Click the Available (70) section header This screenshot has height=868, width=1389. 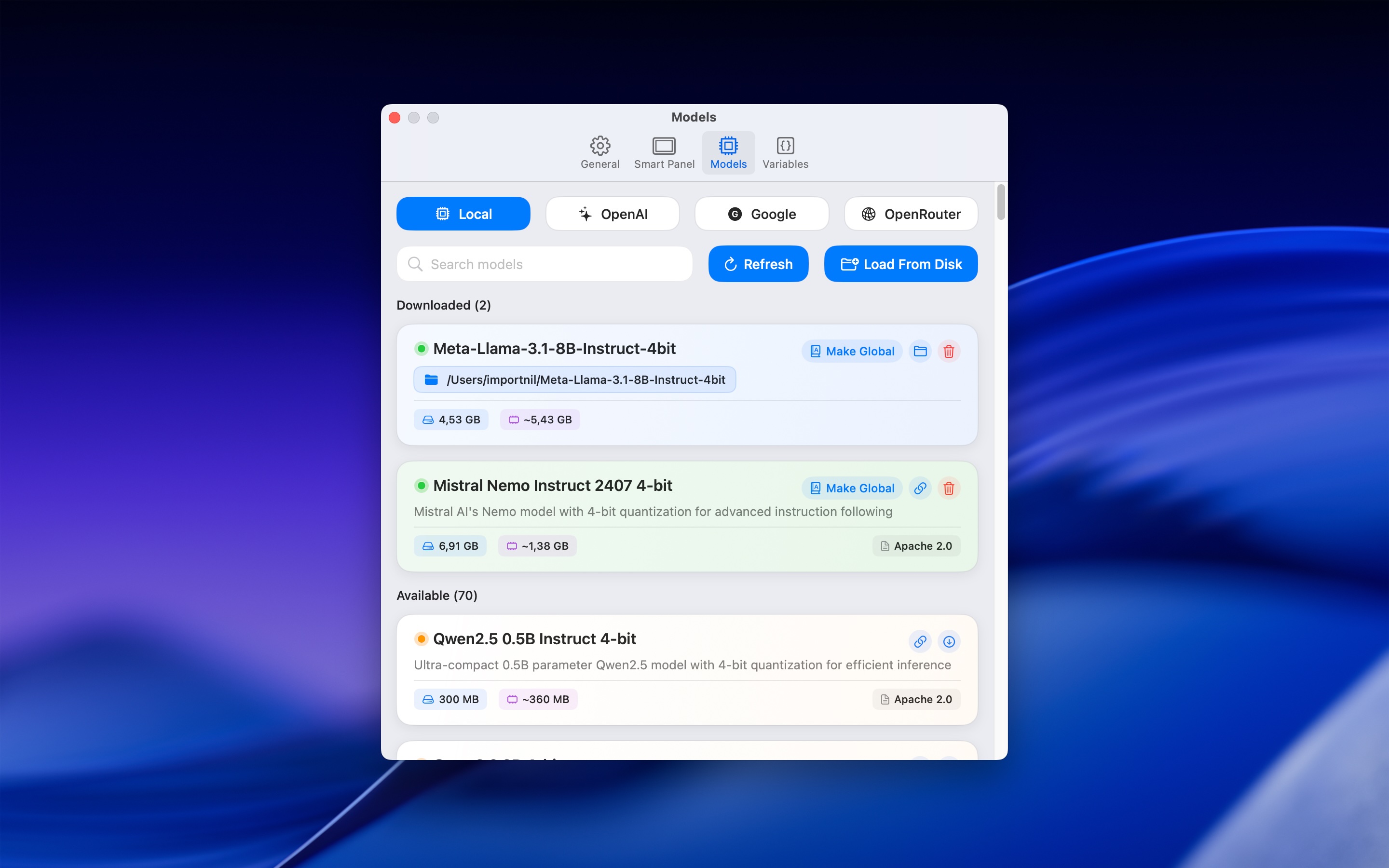(x=437, y=596)
